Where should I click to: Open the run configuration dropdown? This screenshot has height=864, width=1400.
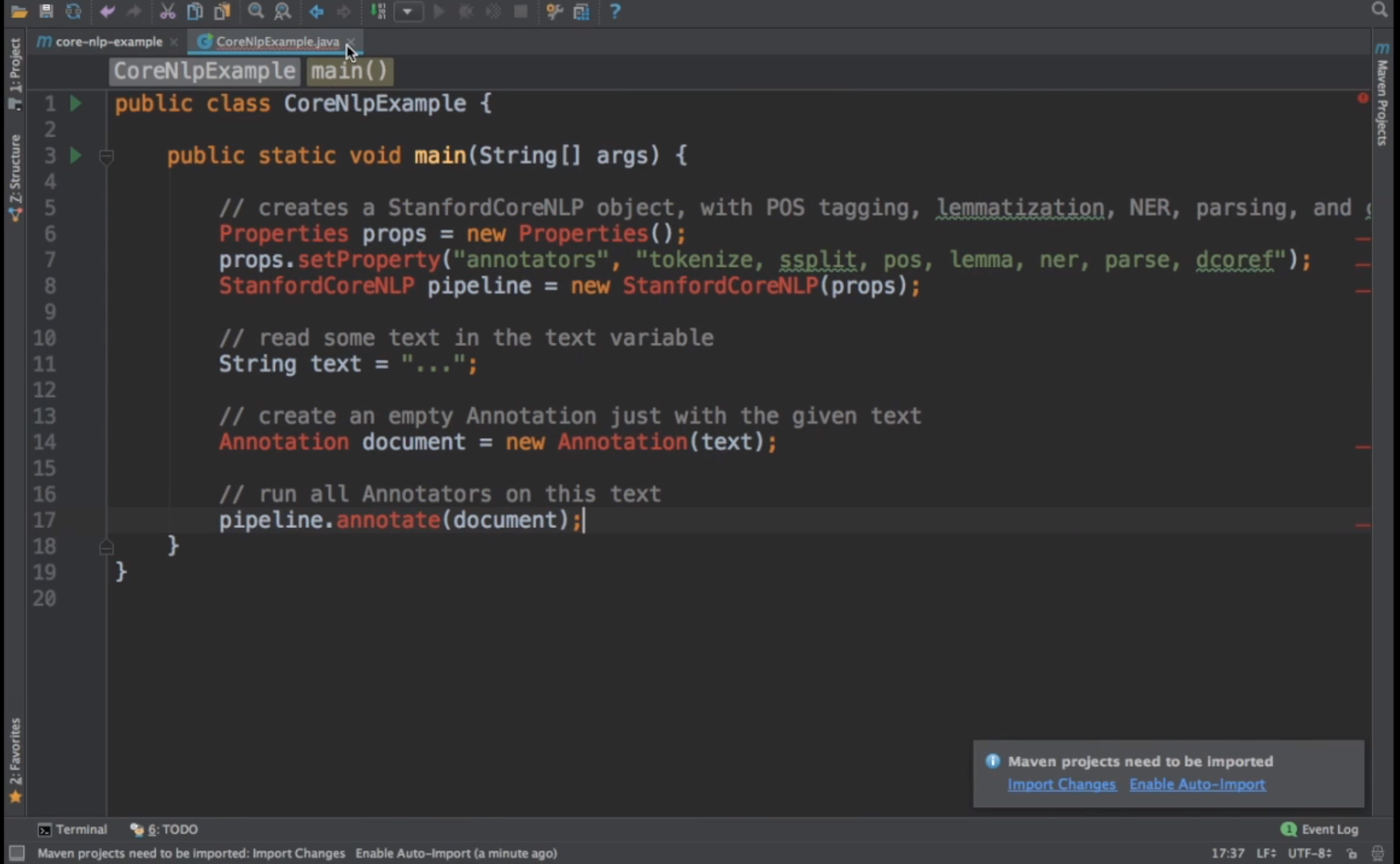[x=409, y=11]
